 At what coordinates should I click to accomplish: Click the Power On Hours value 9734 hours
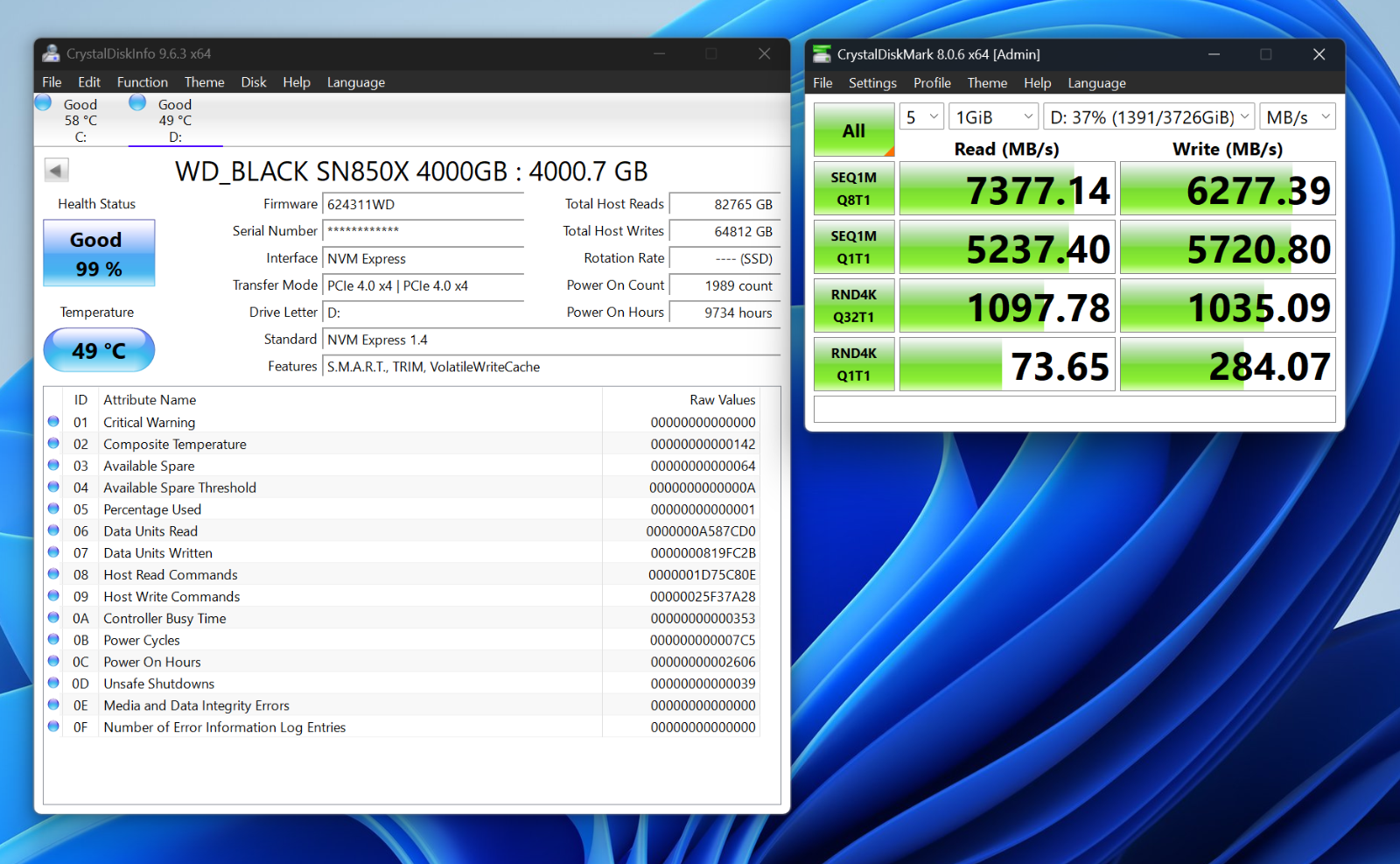point(724,313)
